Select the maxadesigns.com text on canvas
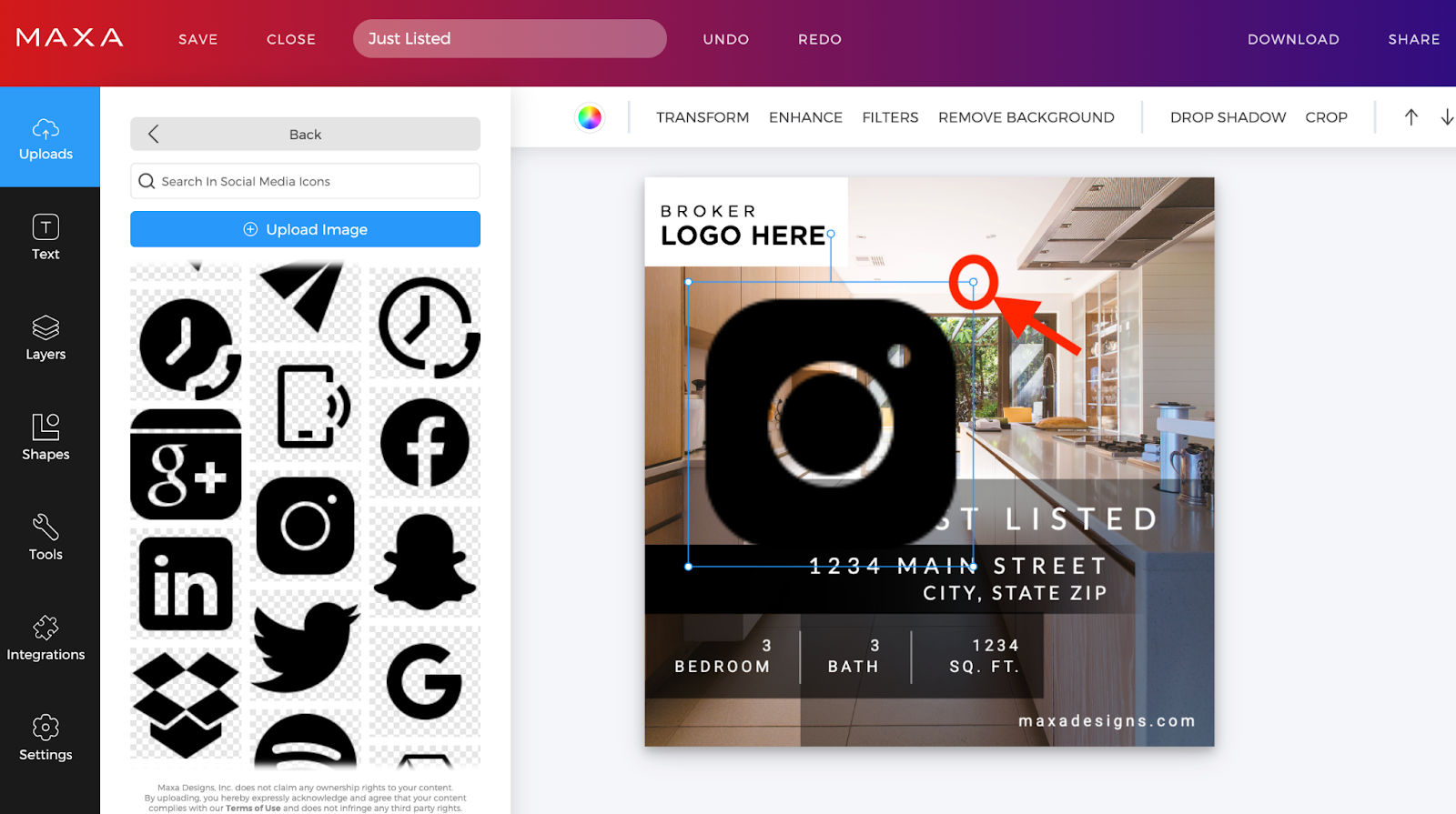Viewport: 1456px width, 814px height. [1107, 720]
